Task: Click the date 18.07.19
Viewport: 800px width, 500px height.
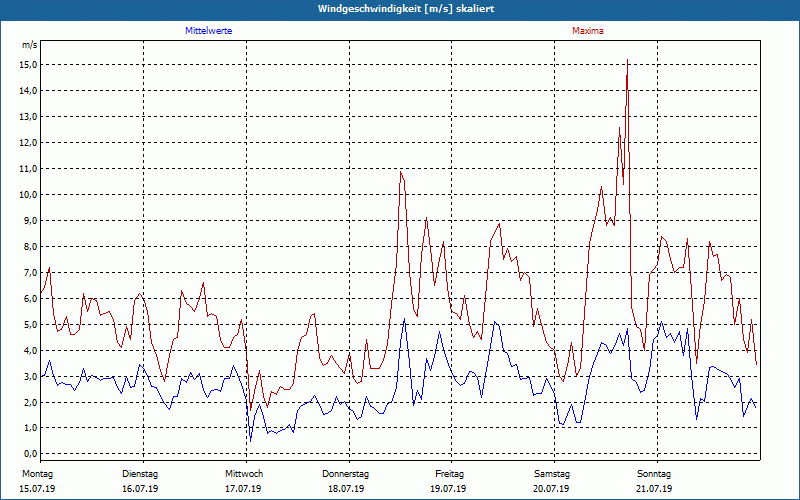Action: pos(346,489)
